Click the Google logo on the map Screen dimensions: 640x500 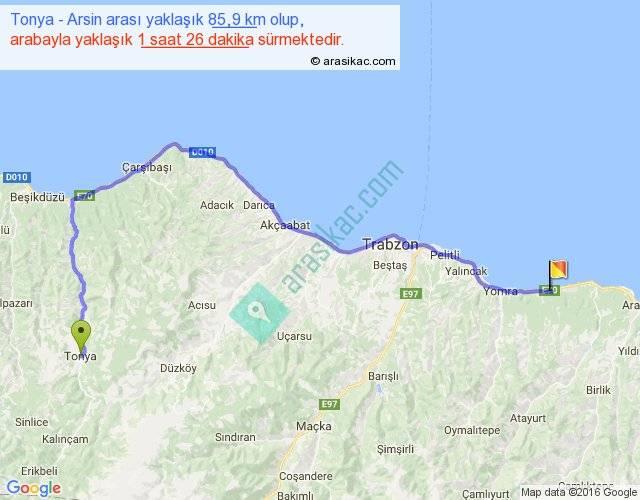[32, 488]
